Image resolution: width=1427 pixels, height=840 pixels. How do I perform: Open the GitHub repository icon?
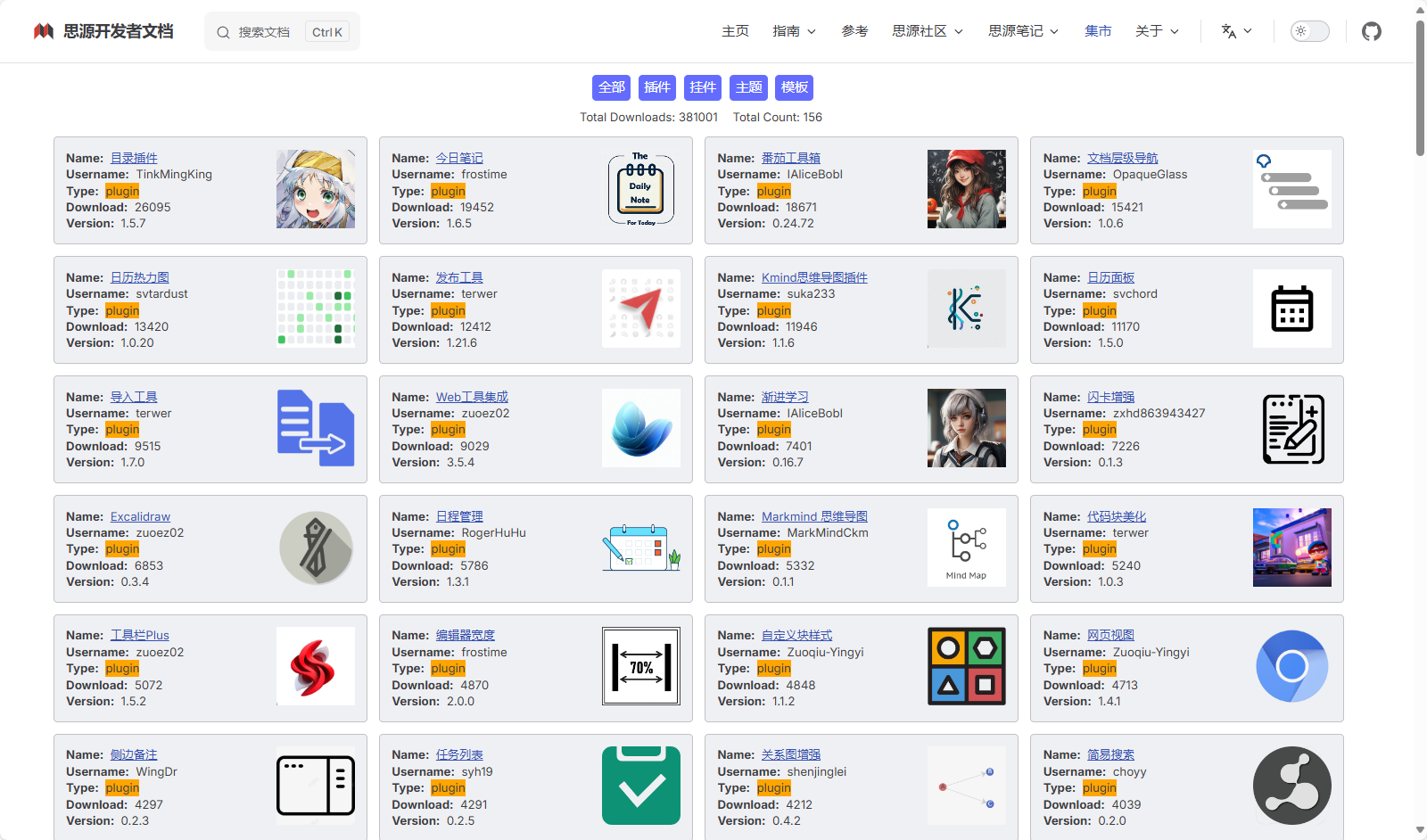[x=1372, y=31]
